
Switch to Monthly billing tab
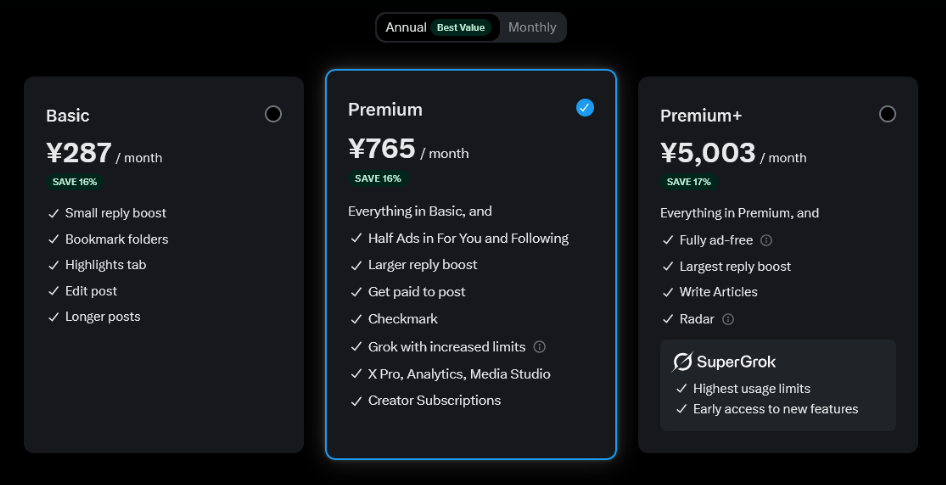[532, 28]
